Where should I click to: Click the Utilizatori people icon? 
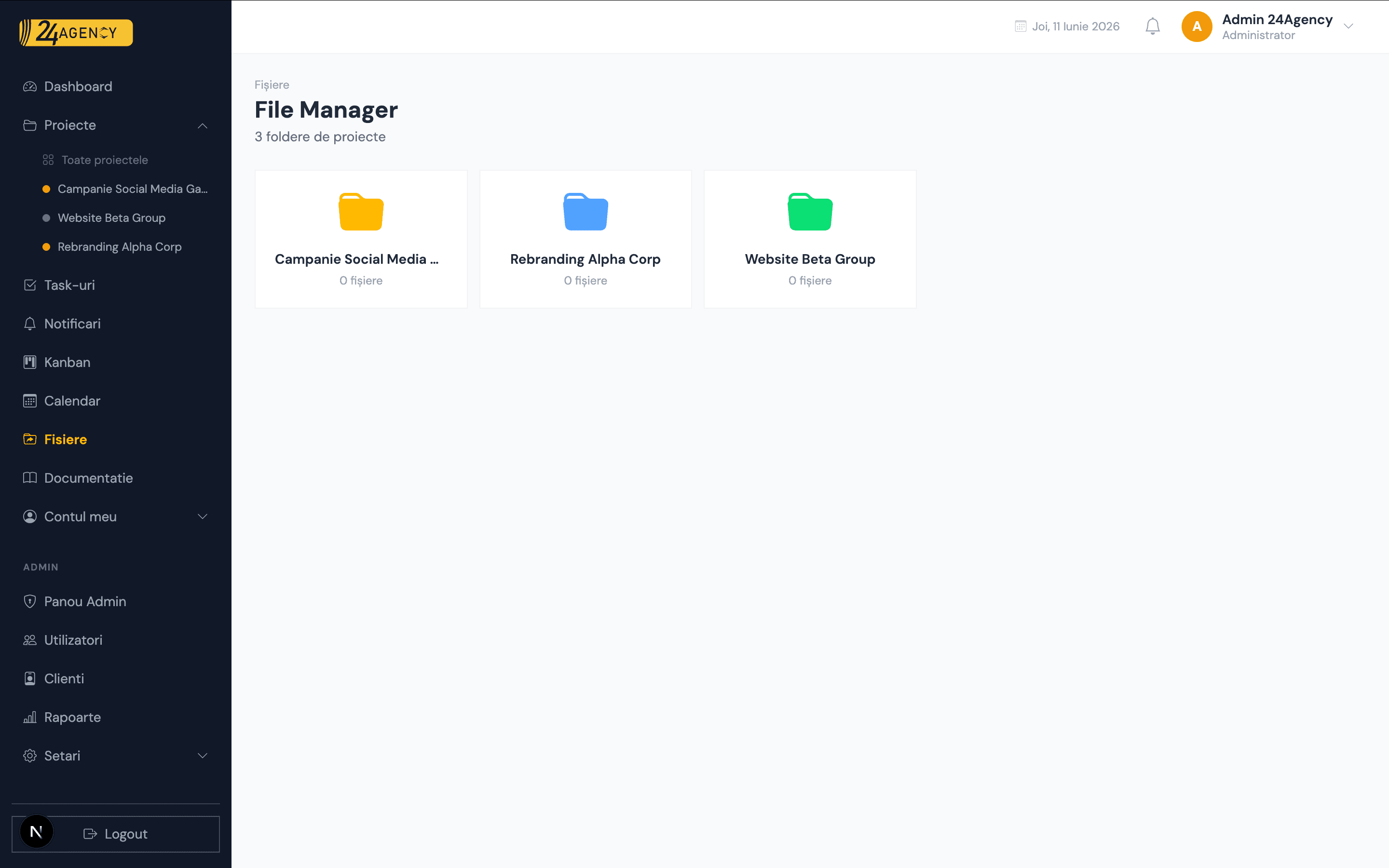pos(30,640)
